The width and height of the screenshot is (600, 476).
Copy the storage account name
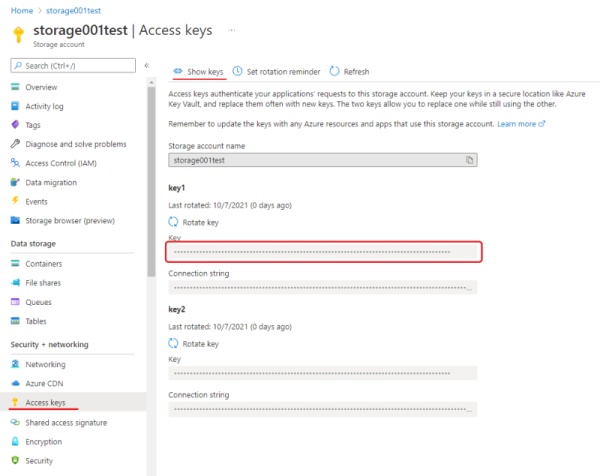(x=470, y=160)
